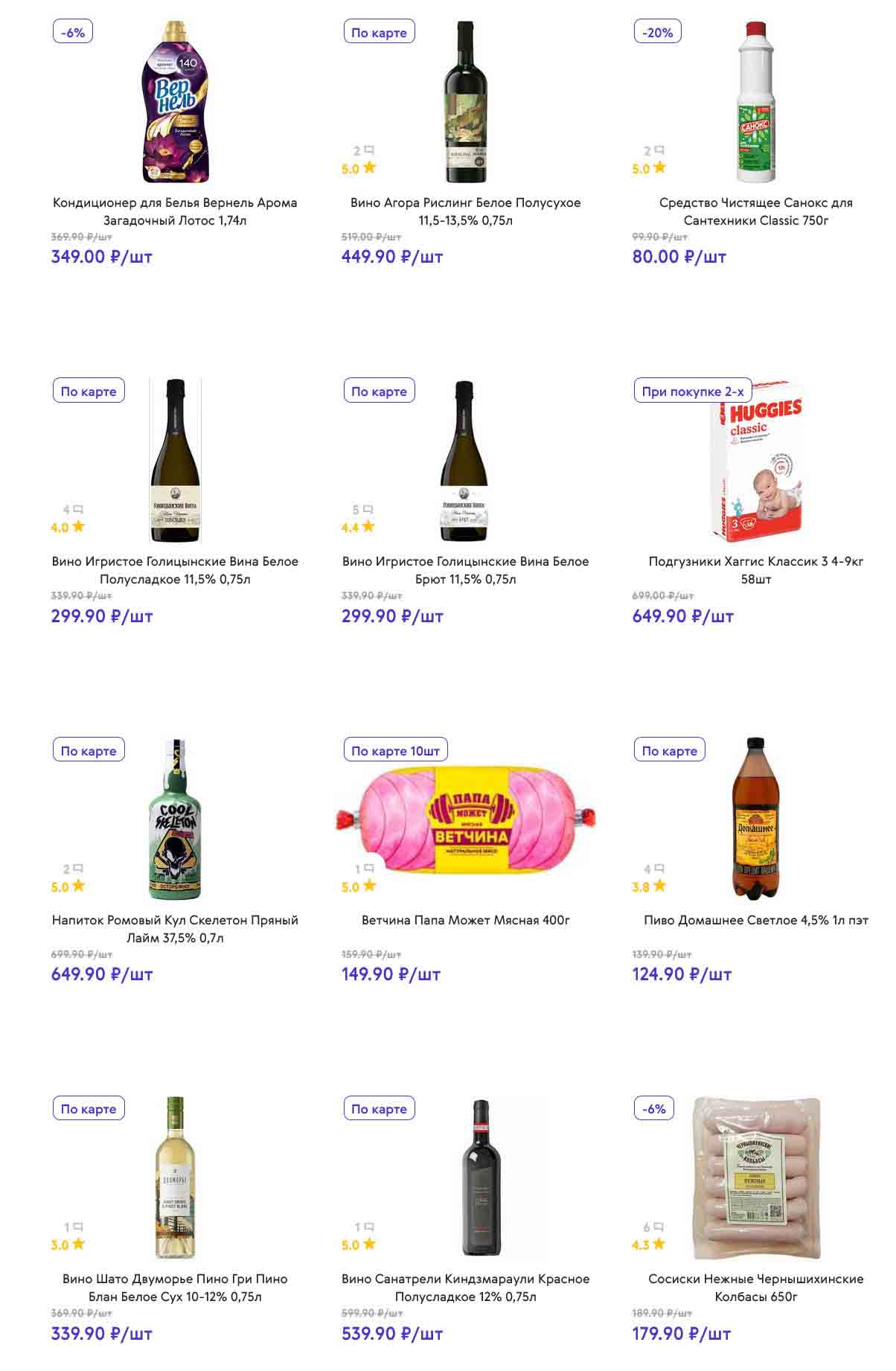Click the -20% discount badge on Санокс
896x1371 pixels.
[x=658, y=33]
